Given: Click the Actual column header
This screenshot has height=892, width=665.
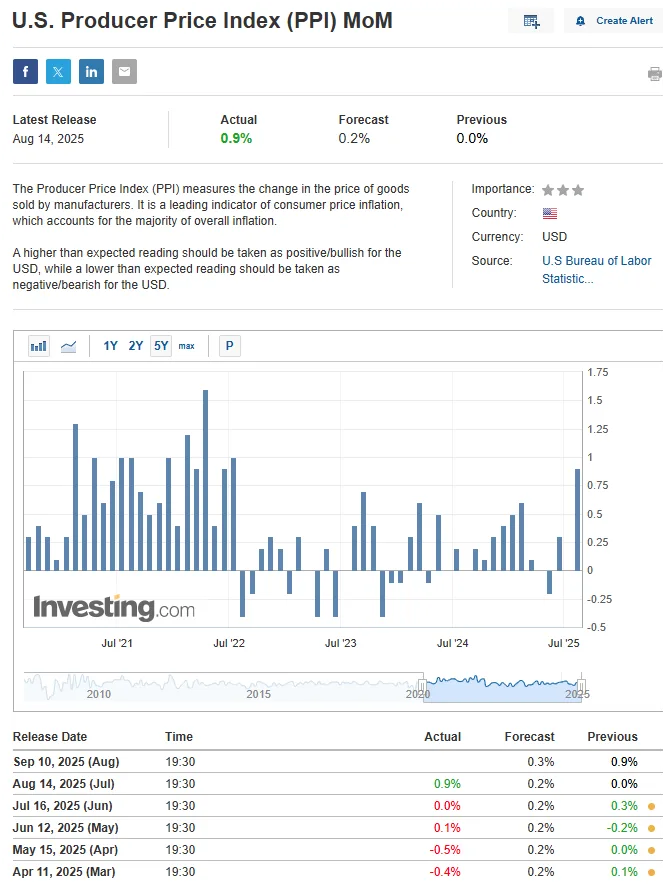Looking at the screenshot, I should (443, 737).
